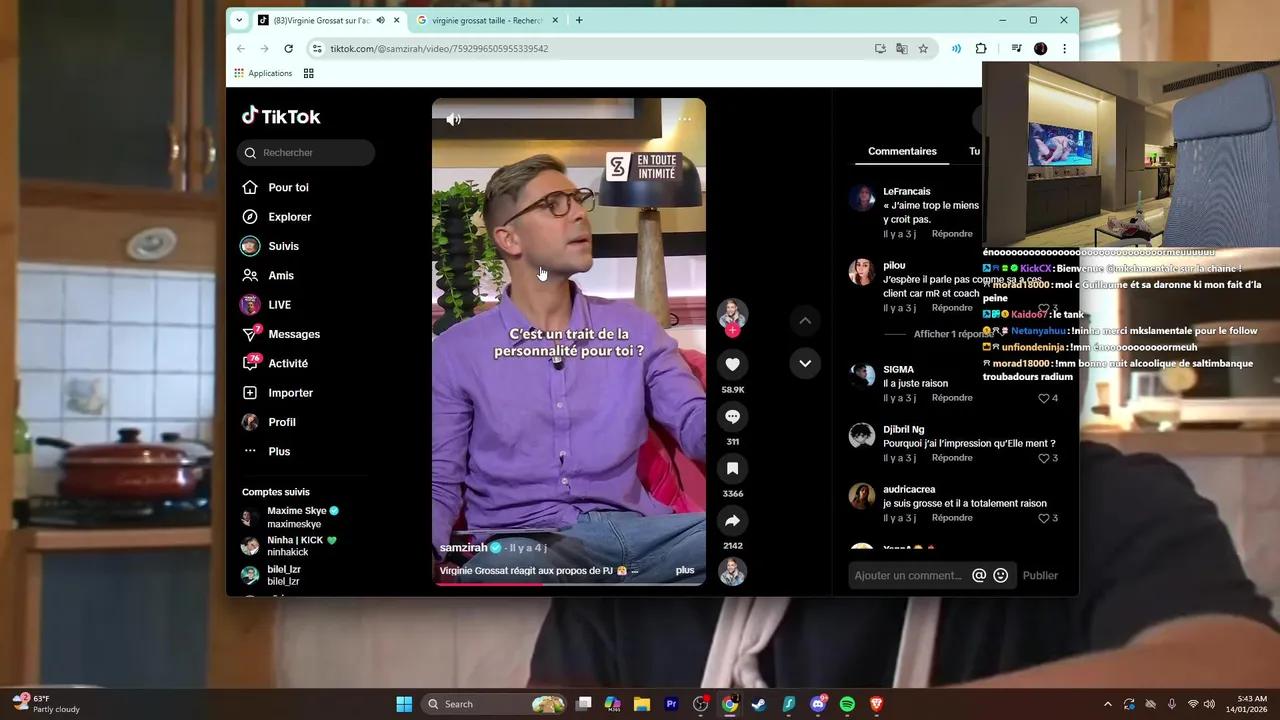The width and height of the screenshot is (1280, 720).
Task: Switch to the Commentaires tab
Action: 902,151
